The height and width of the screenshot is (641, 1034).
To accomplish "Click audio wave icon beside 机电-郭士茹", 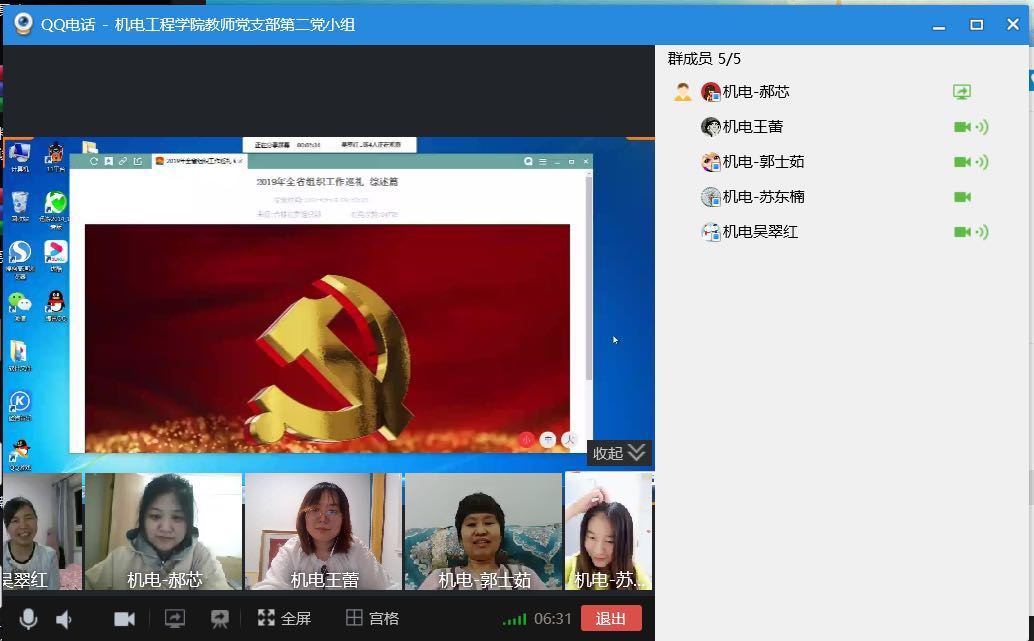I will point(982,162).
